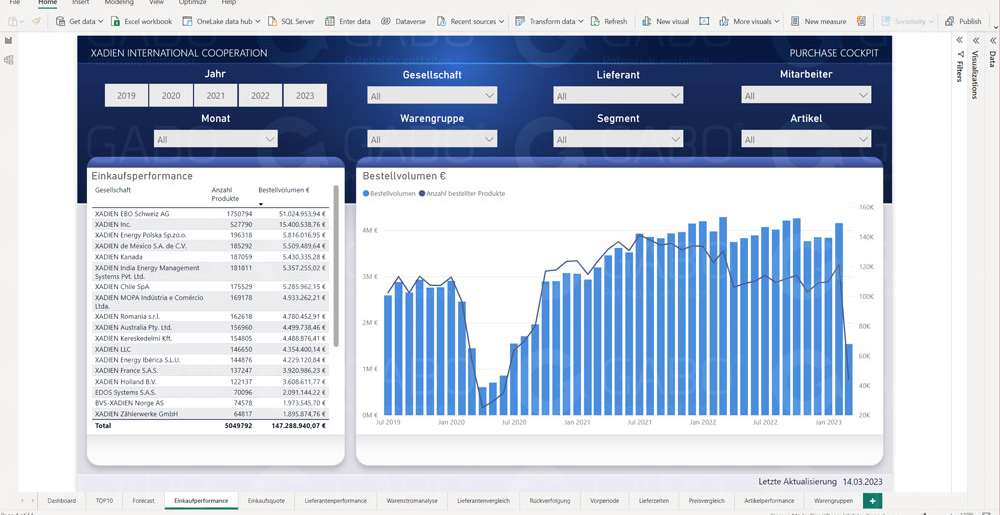Screen dimensions: 1000x515
Task: Open the paste clipboard icon
Action: click(13, 21)
